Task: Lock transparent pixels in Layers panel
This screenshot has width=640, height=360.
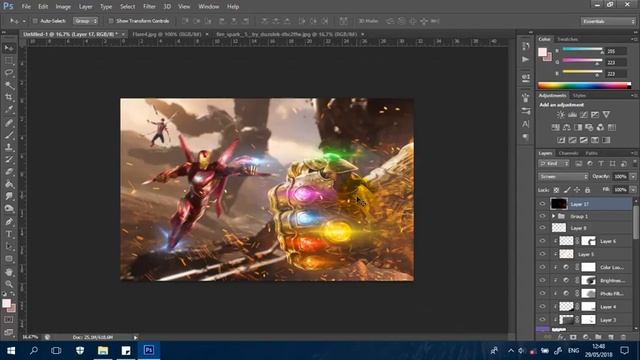Action: click(x=556, y=190)
